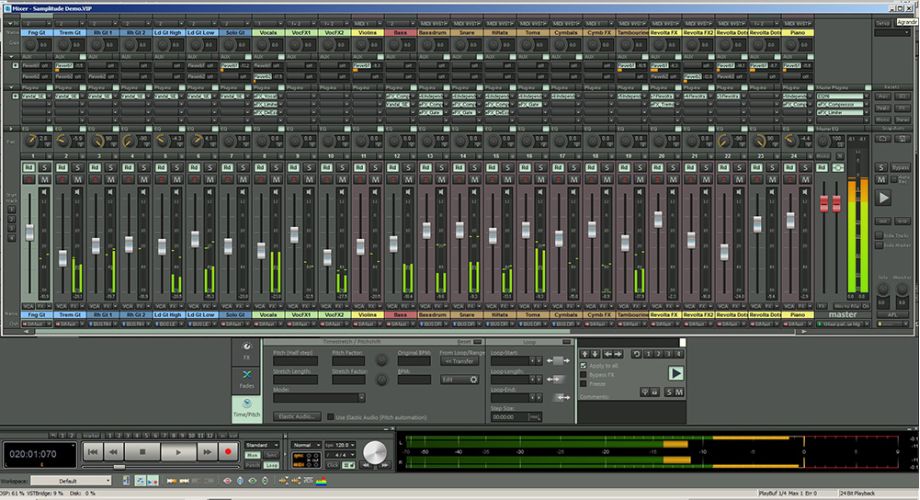The image size is (920, 500).
Task: Select the Time/Pitch section icon
Action: (x=247, y=406)
